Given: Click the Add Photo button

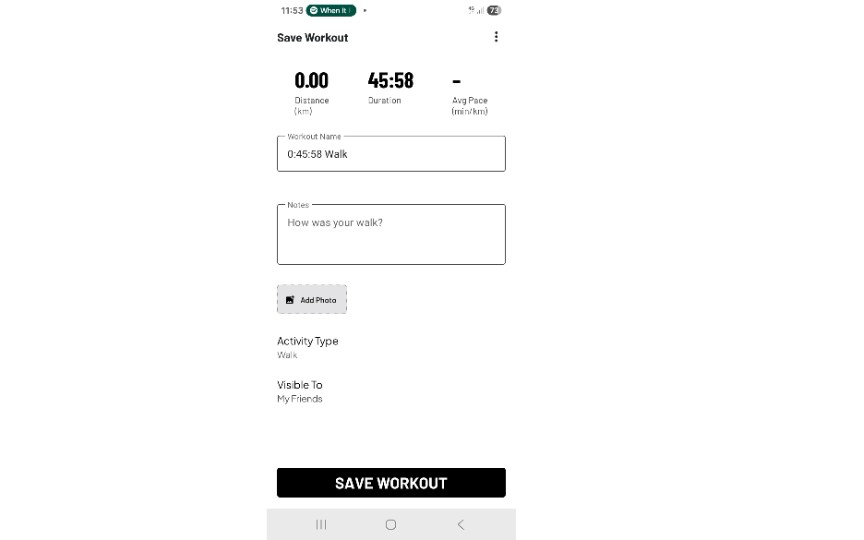Looking at the screenshot, I should click(312, 300).
